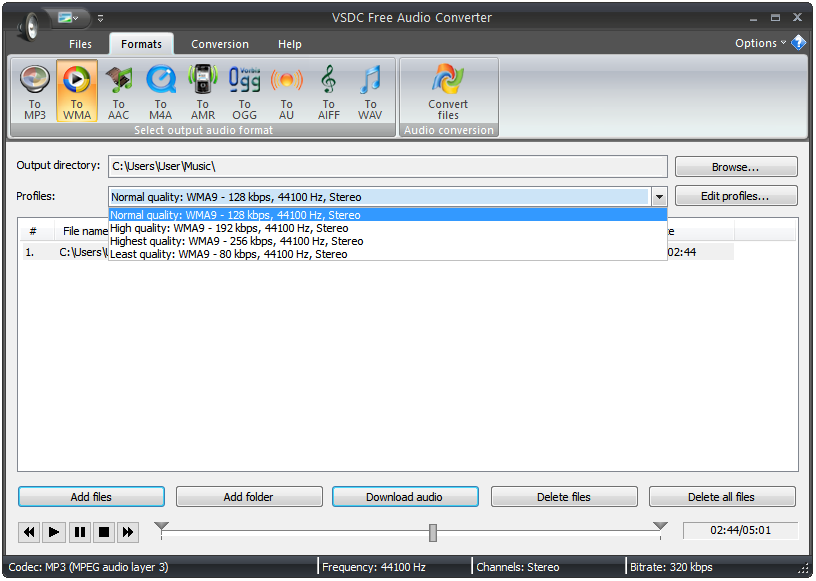Choose the To WAV format icon
The image size is (816, 581).
370,92
